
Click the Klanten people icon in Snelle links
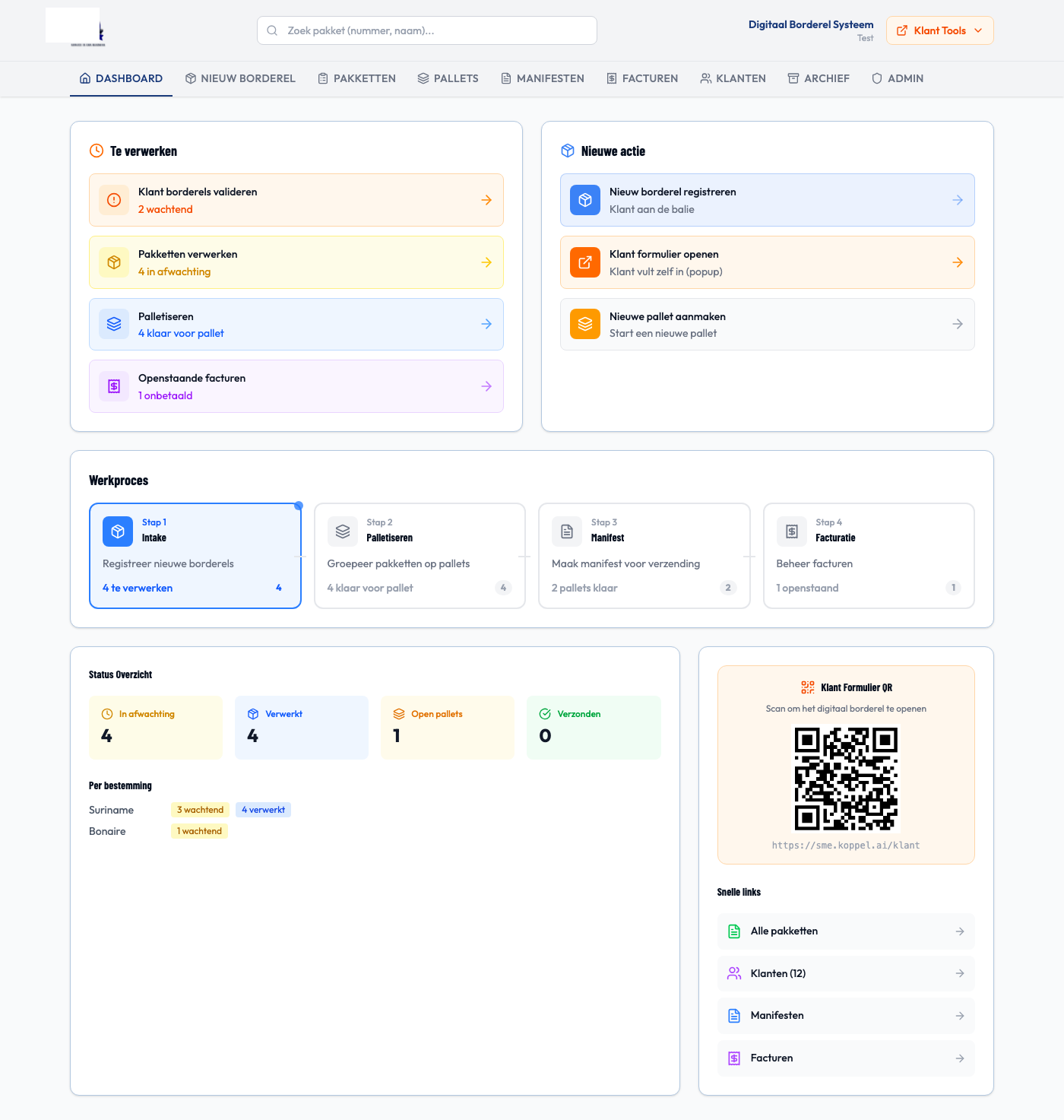733,973
